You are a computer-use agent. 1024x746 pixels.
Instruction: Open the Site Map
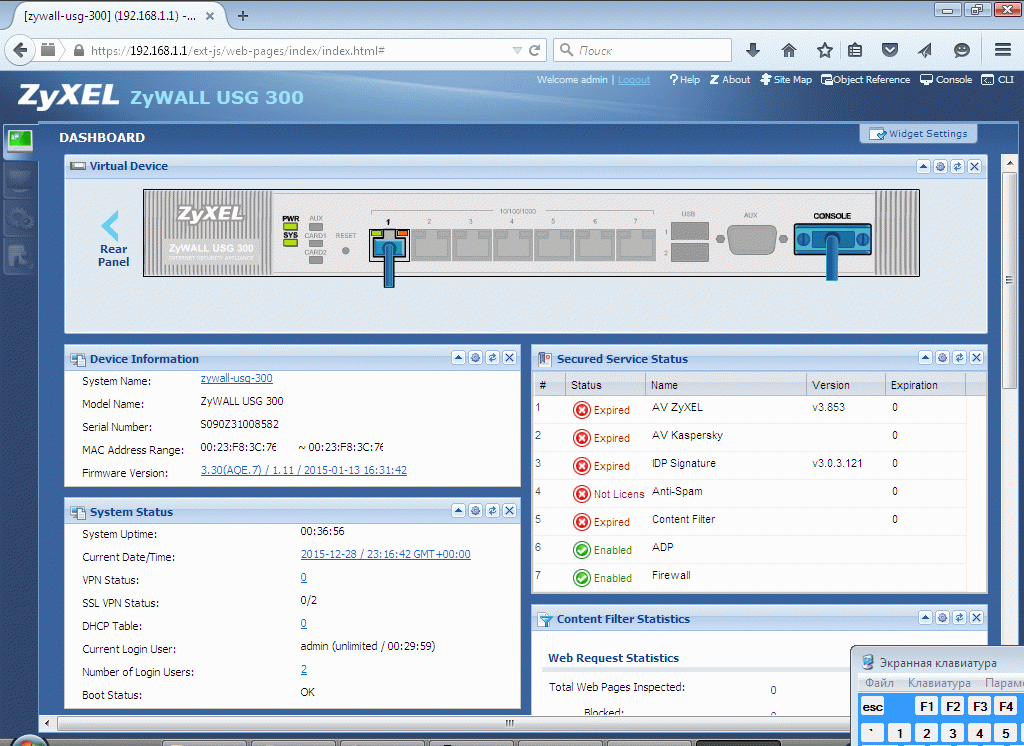click(x=786, y=80)
